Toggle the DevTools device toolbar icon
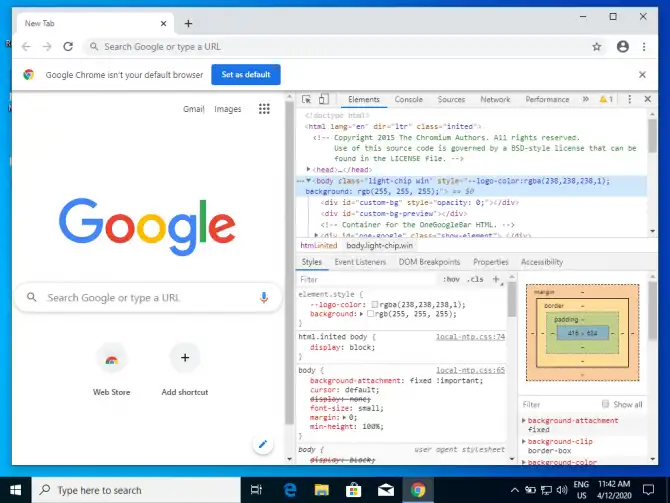Image resolution: width=670 pixels, height=503 pixels. point(323,99)
